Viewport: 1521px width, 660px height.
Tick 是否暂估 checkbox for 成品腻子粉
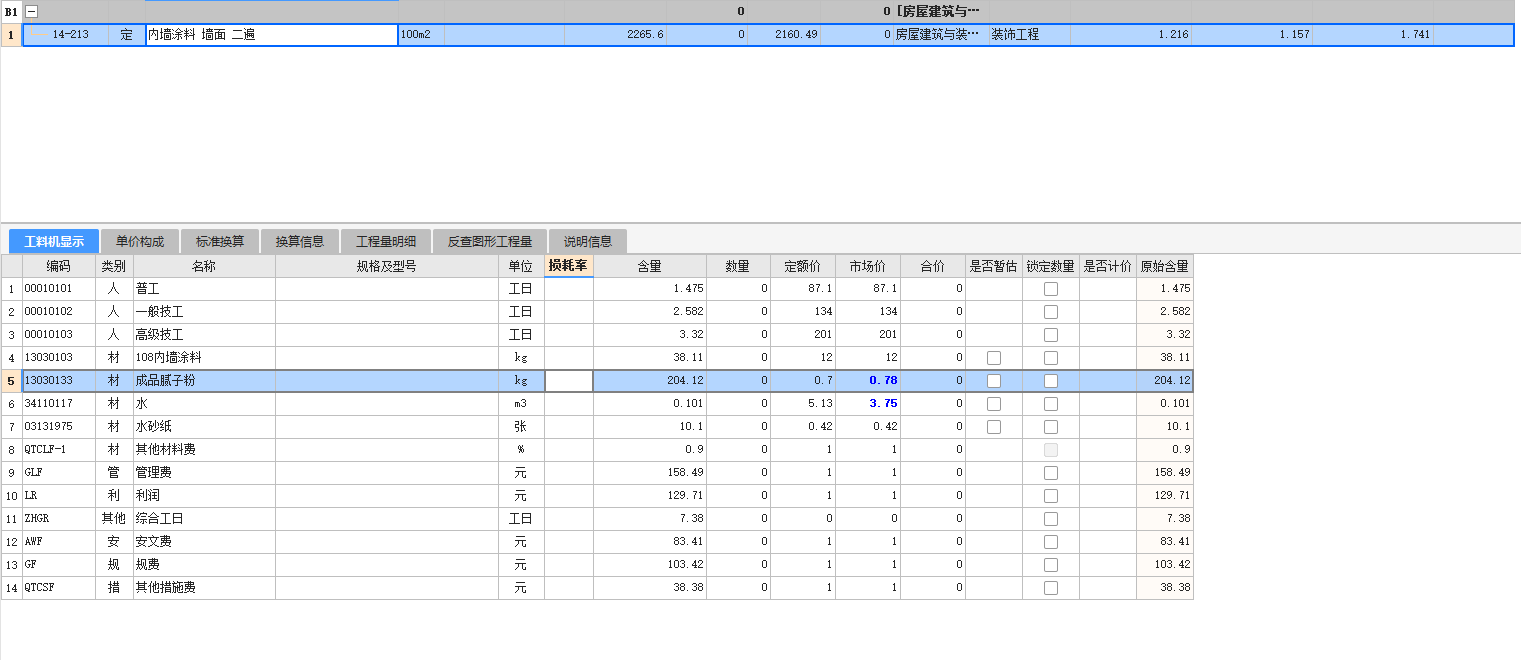tap(994, 381)
